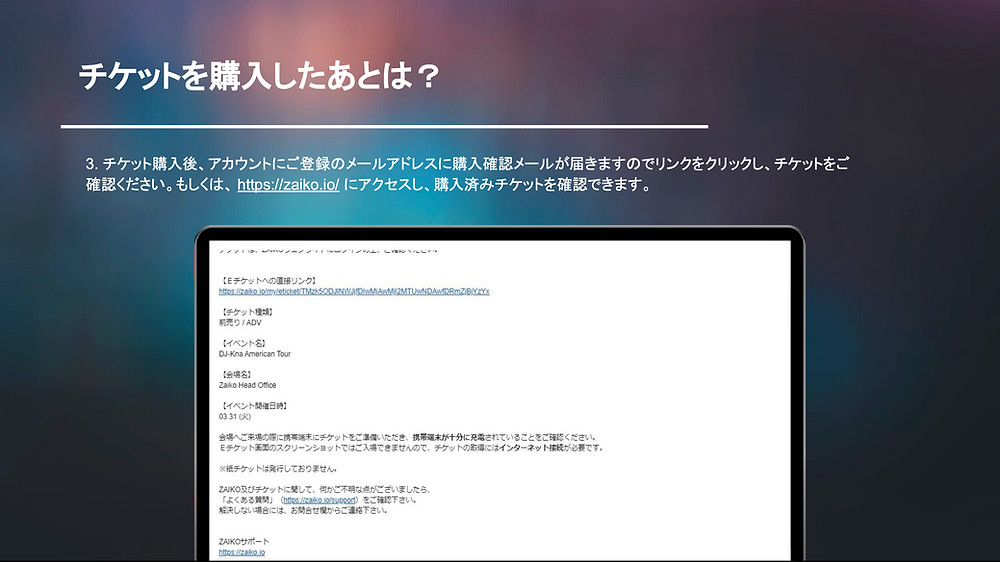The image size is (1000, 562).
Task: Click the 【チケット種類】 label
Action: 247,312
